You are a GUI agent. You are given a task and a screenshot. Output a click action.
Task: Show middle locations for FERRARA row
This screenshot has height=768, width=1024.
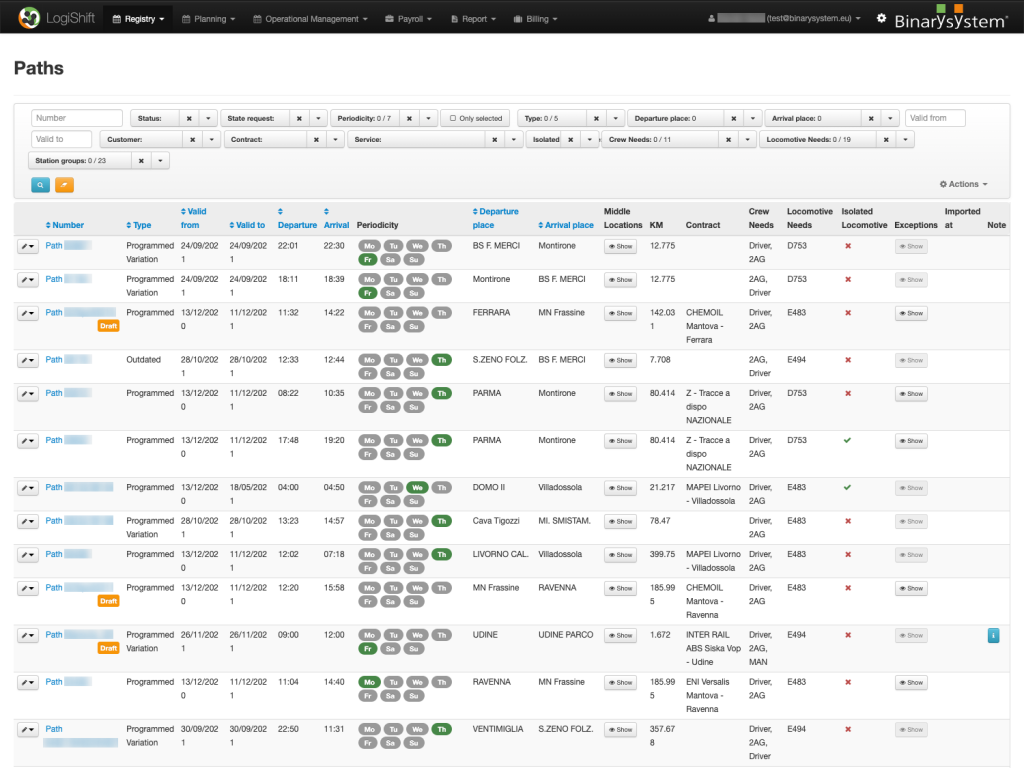coord(620,313)
